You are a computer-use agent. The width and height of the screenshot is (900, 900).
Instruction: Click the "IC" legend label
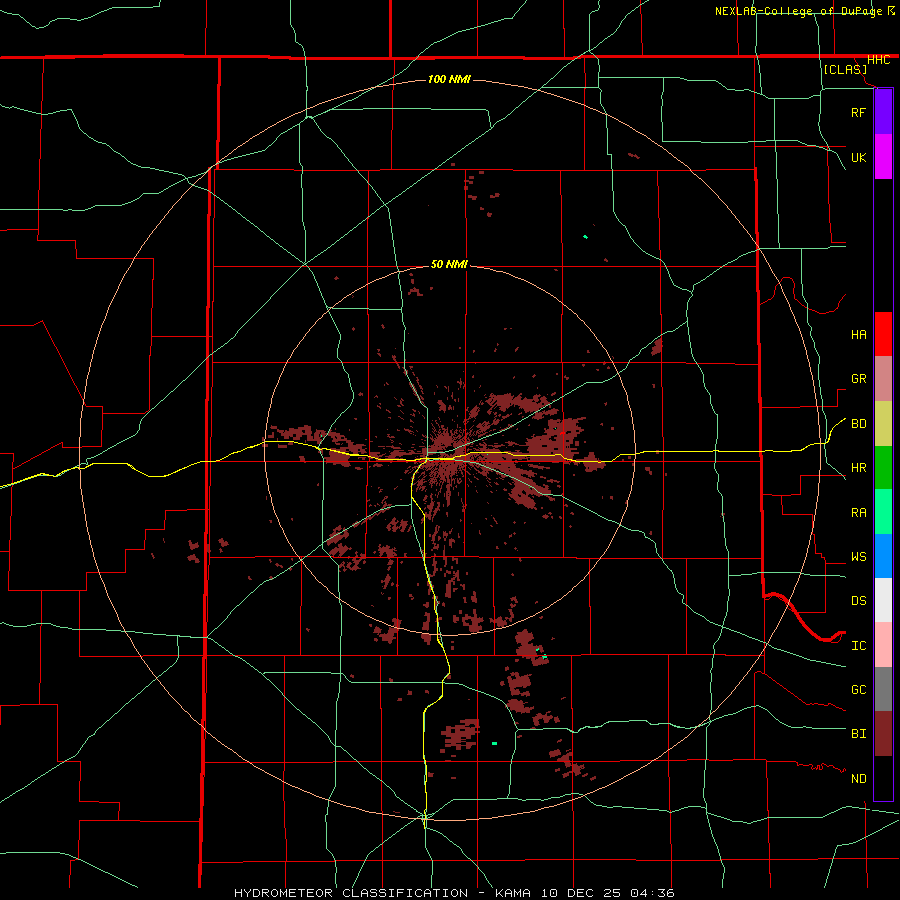(858, 646)
